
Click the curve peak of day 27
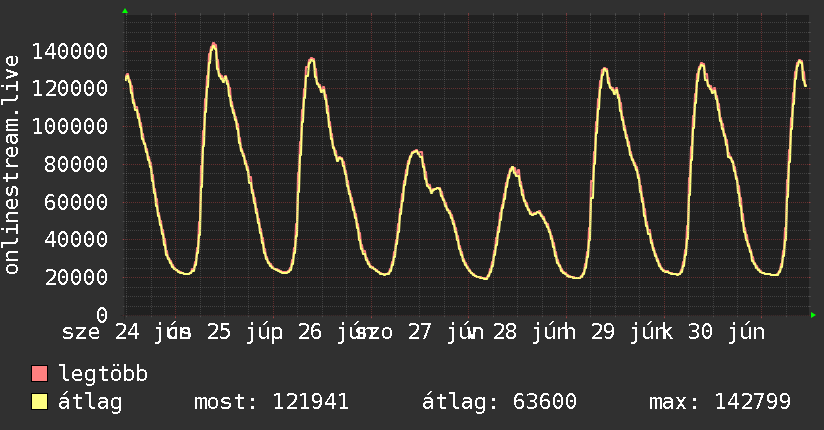click(416, 152)
